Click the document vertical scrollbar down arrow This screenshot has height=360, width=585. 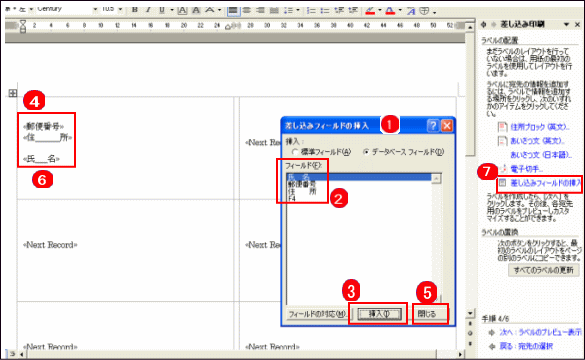[470, 313]
